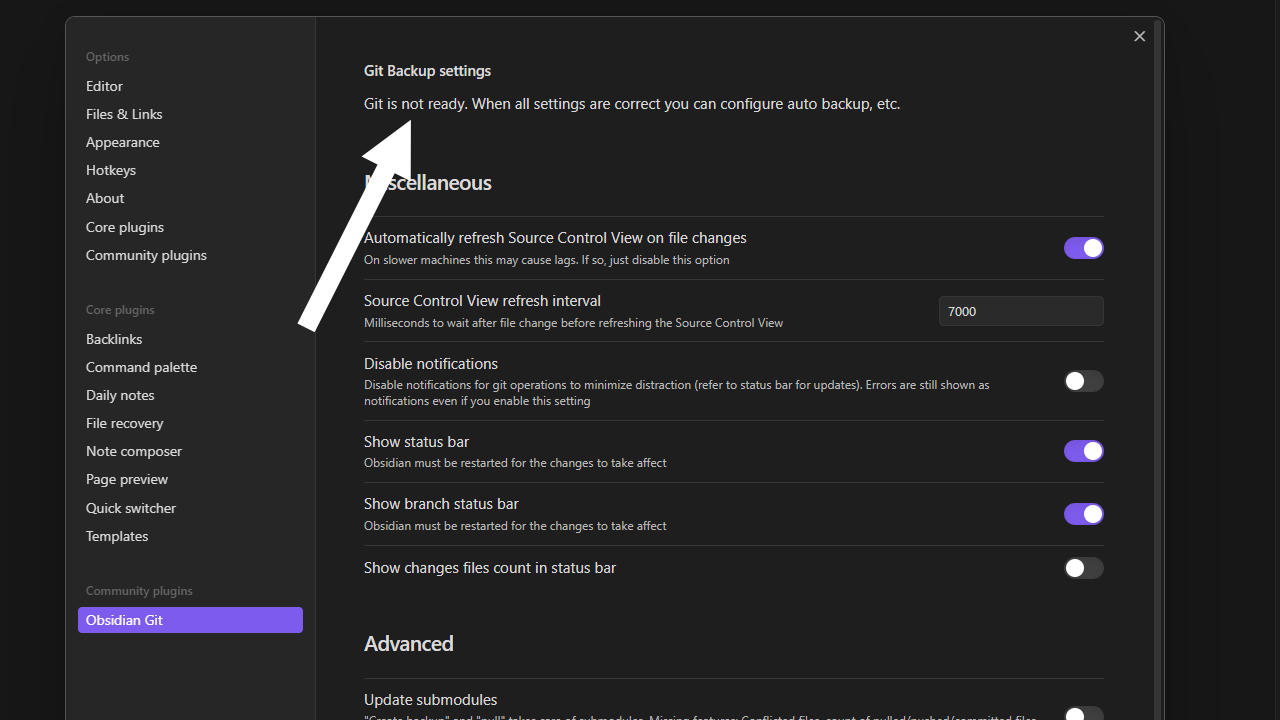Toggle Show branch status bar switch
This screenshot has width=1280, height=720.
pyautogui.click(x=1083, y=514)
